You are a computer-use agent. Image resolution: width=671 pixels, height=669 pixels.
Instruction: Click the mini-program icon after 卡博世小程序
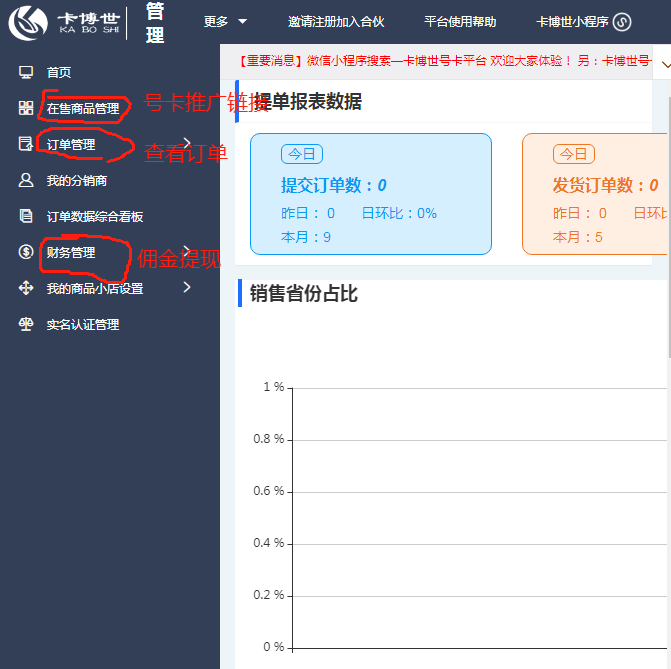[622, 22]
